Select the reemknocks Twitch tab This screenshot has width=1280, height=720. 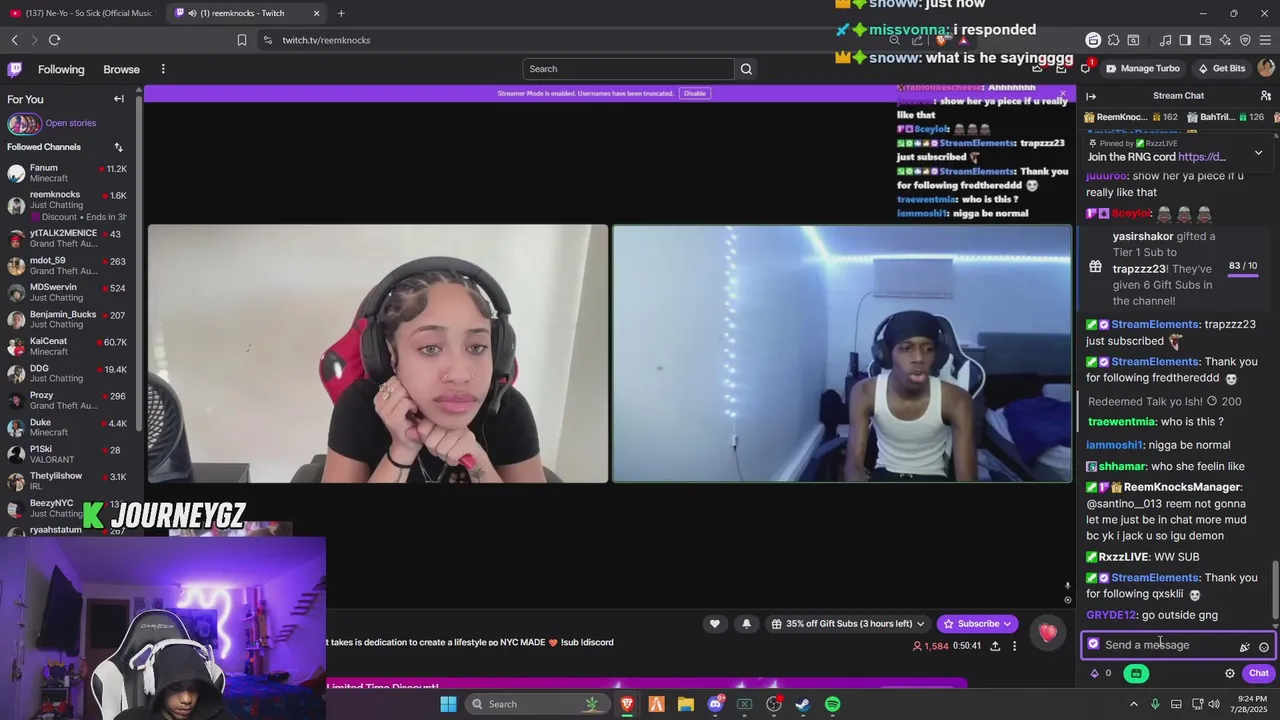pyautogui.click(x=244, y=13)
